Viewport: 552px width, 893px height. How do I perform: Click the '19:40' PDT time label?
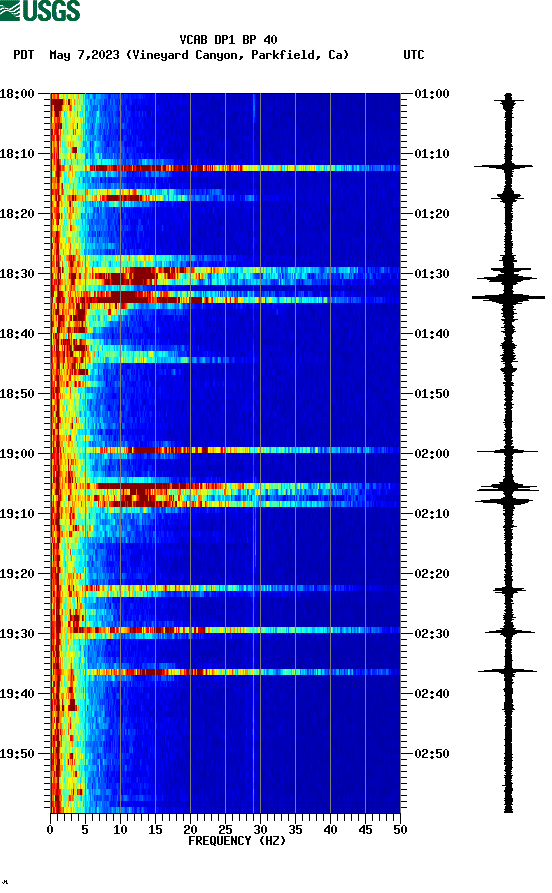point(17,694)
